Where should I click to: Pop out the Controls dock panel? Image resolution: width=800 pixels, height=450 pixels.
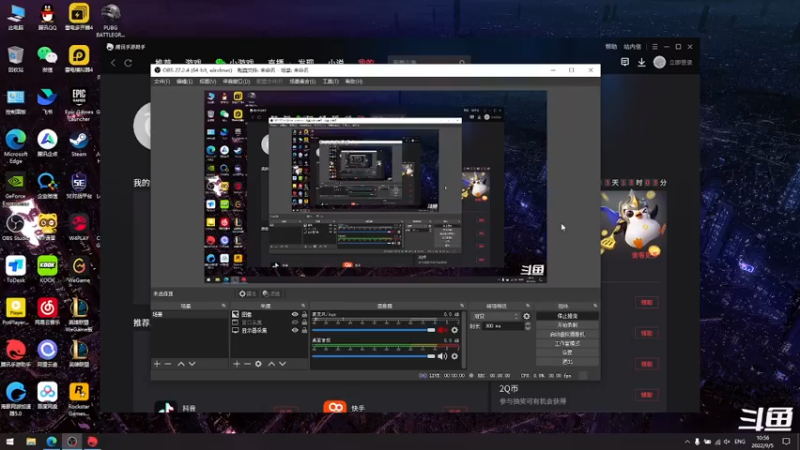[595, 306]
